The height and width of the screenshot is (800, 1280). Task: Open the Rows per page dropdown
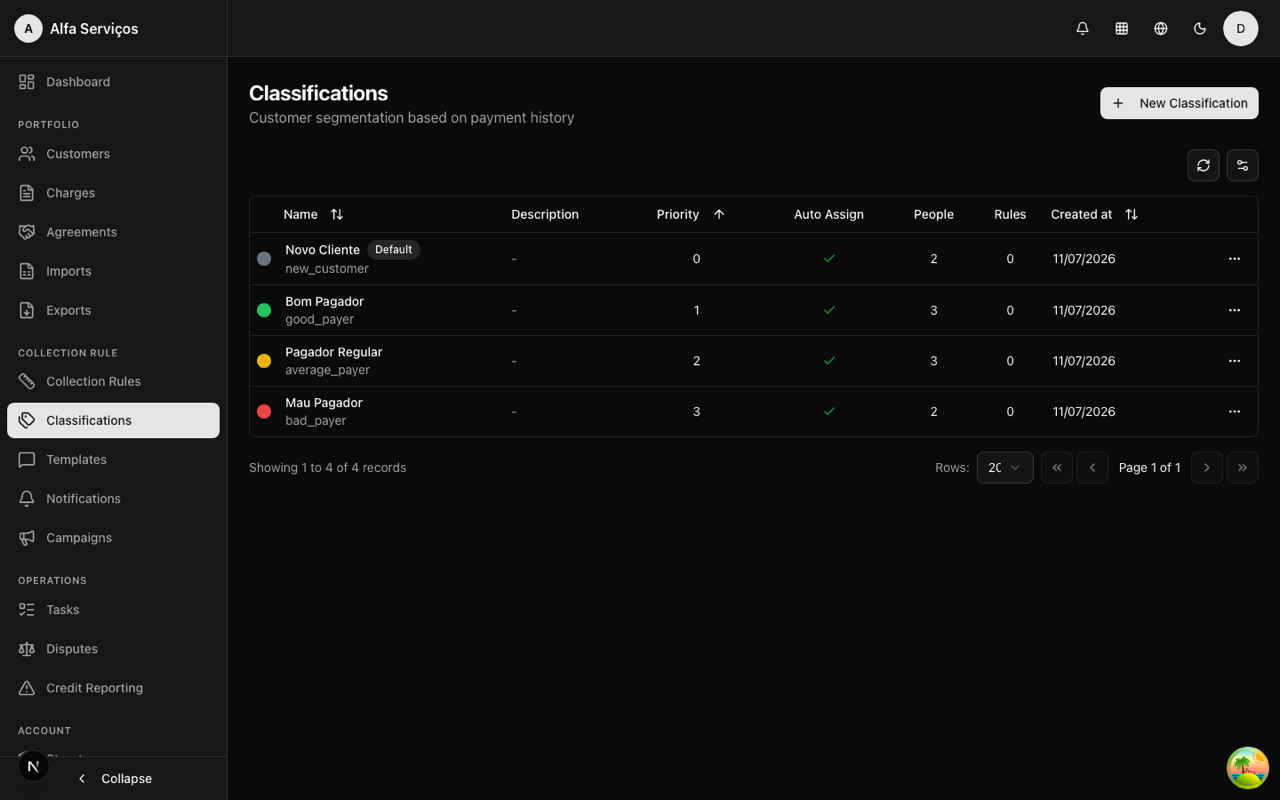(1005, 467)
